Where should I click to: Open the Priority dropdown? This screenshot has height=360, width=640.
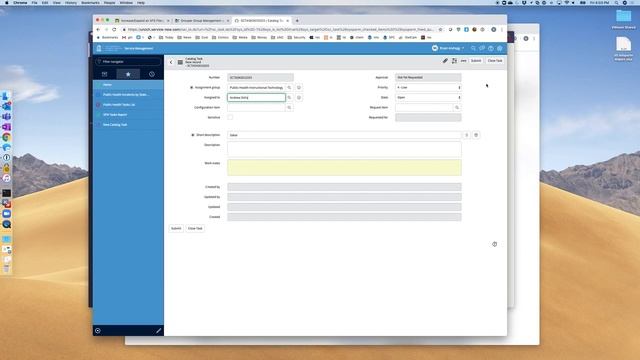pos(428,88)
